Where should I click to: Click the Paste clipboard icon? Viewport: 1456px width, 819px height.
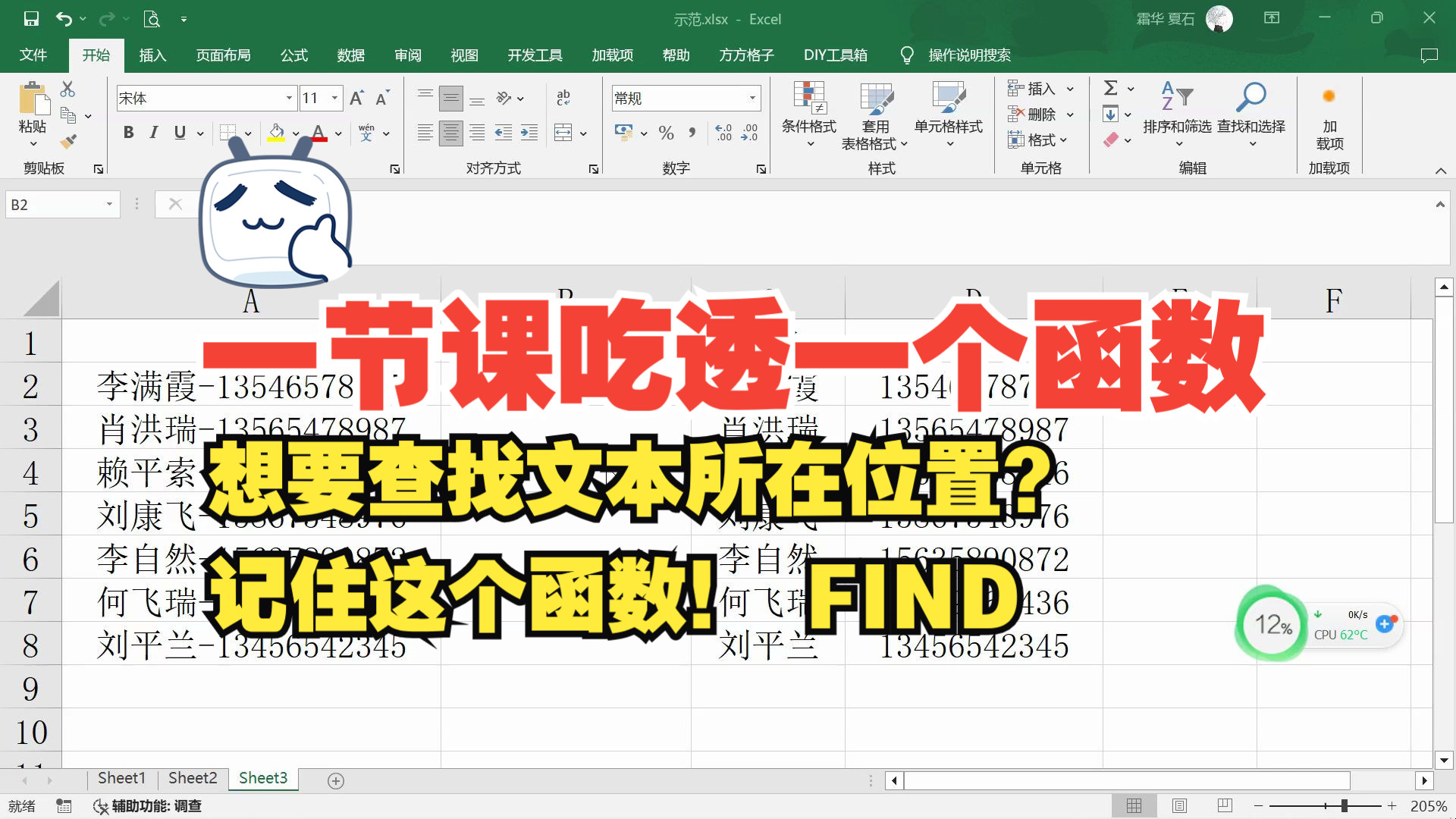33,99
